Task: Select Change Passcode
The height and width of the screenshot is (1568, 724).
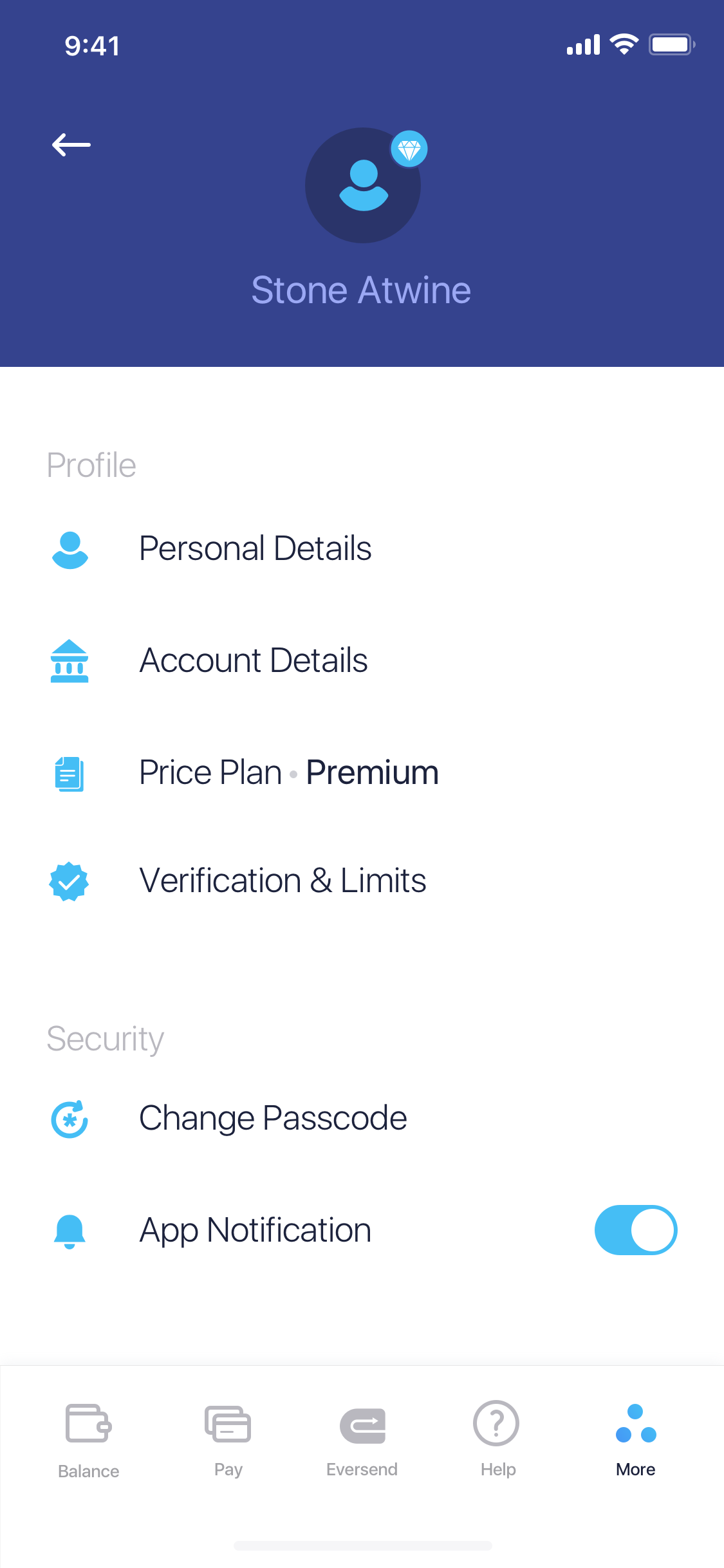Action: (x=273, y=1118)
